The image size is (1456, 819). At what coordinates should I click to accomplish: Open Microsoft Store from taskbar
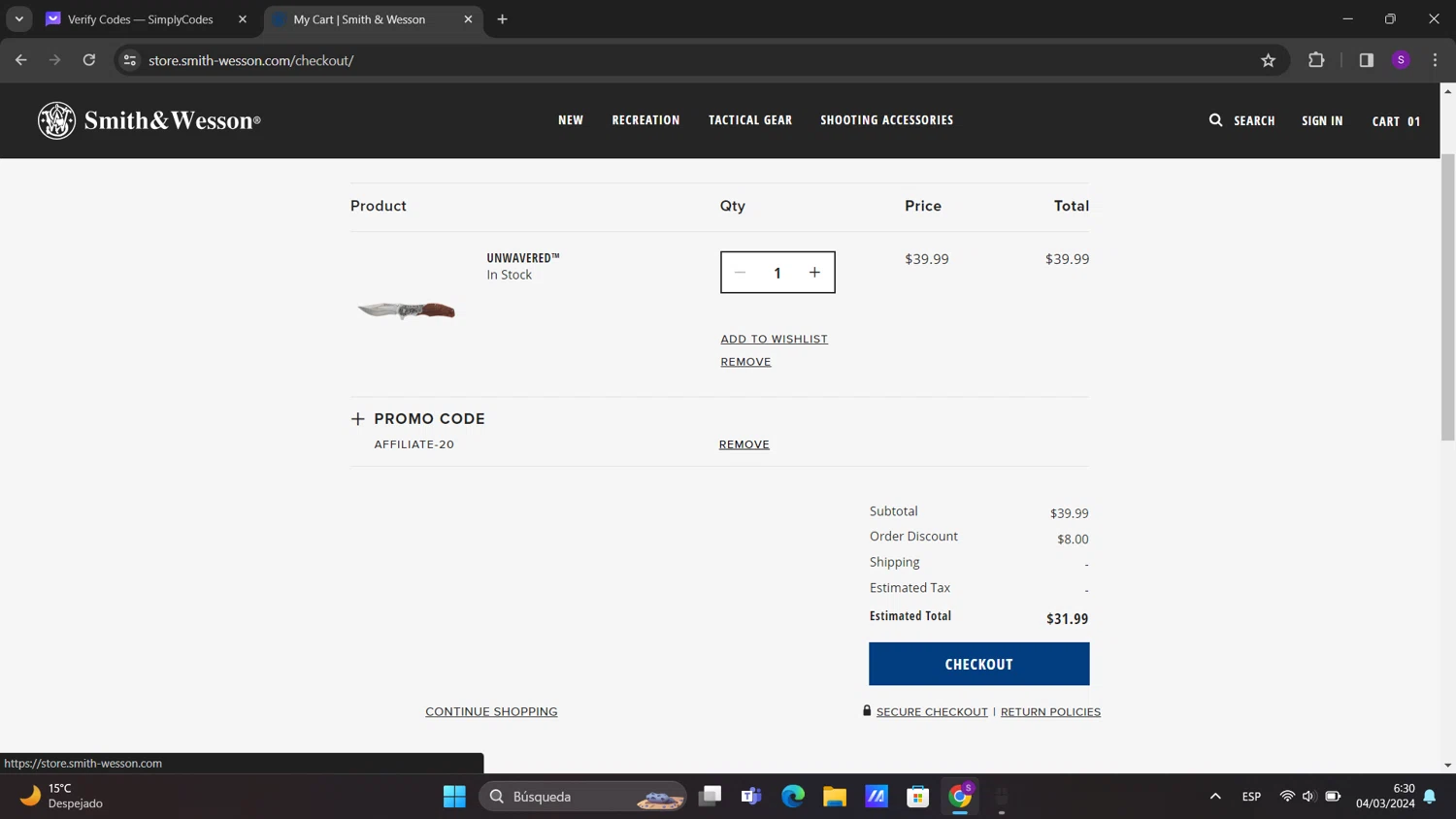[x=918, y=797]
